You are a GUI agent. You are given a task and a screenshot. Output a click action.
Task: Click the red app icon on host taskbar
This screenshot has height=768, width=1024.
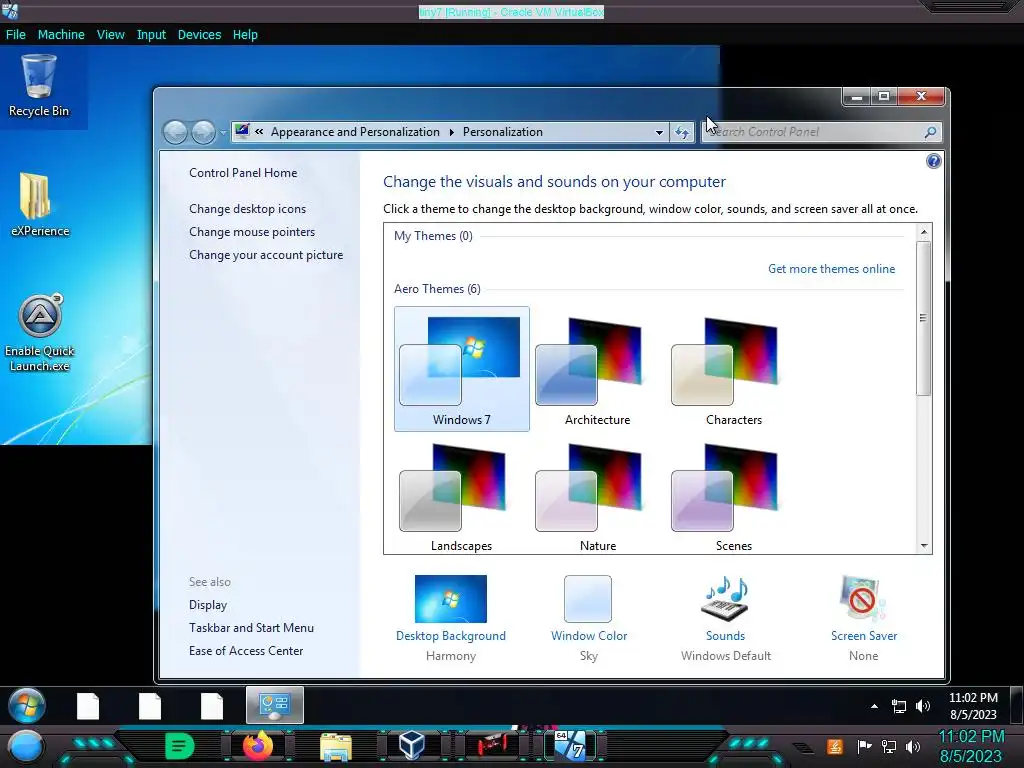492,746
